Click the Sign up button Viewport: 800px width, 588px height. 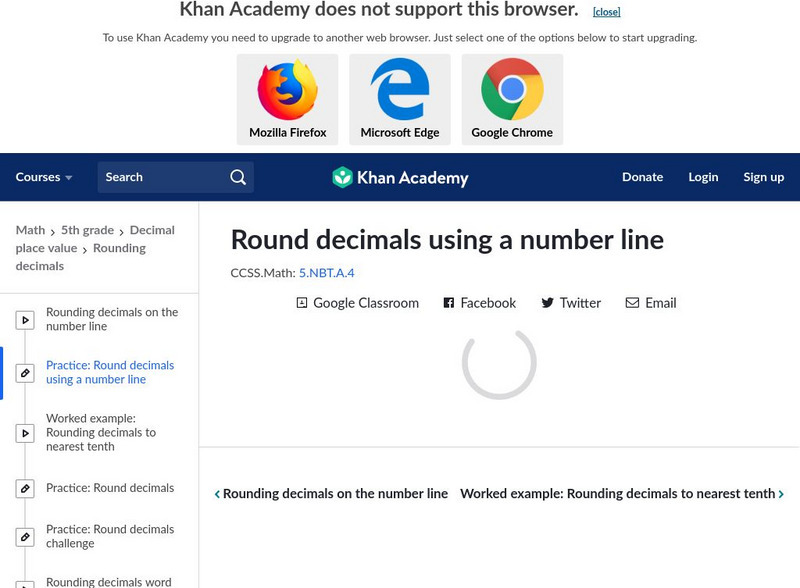tap(763, 177)
